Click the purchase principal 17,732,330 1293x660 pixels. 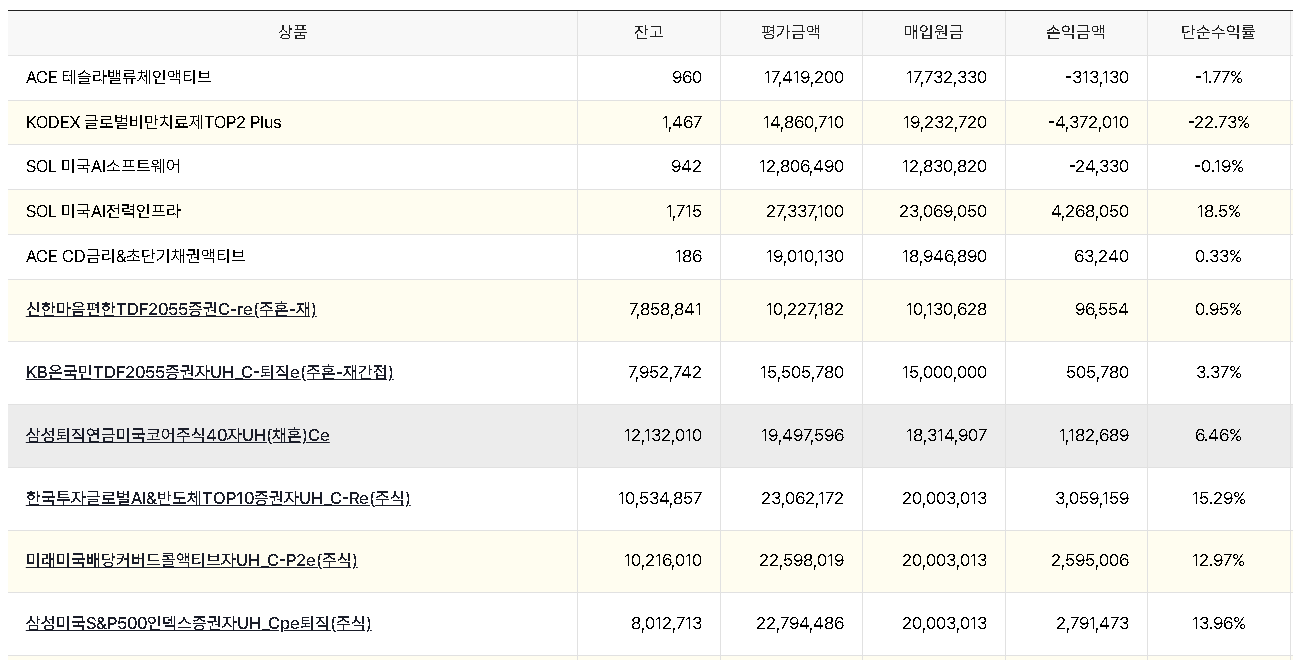[946, 77]
